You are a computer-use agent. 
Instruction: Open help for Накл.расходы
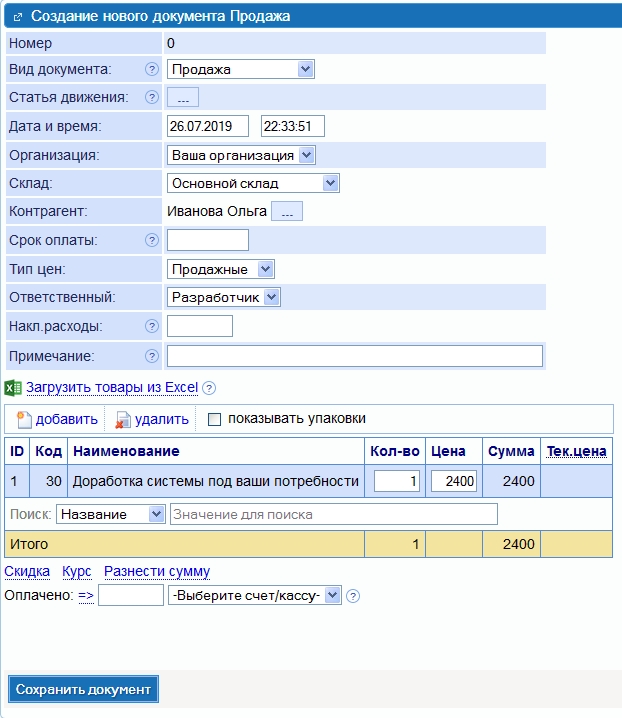(152, 326)
